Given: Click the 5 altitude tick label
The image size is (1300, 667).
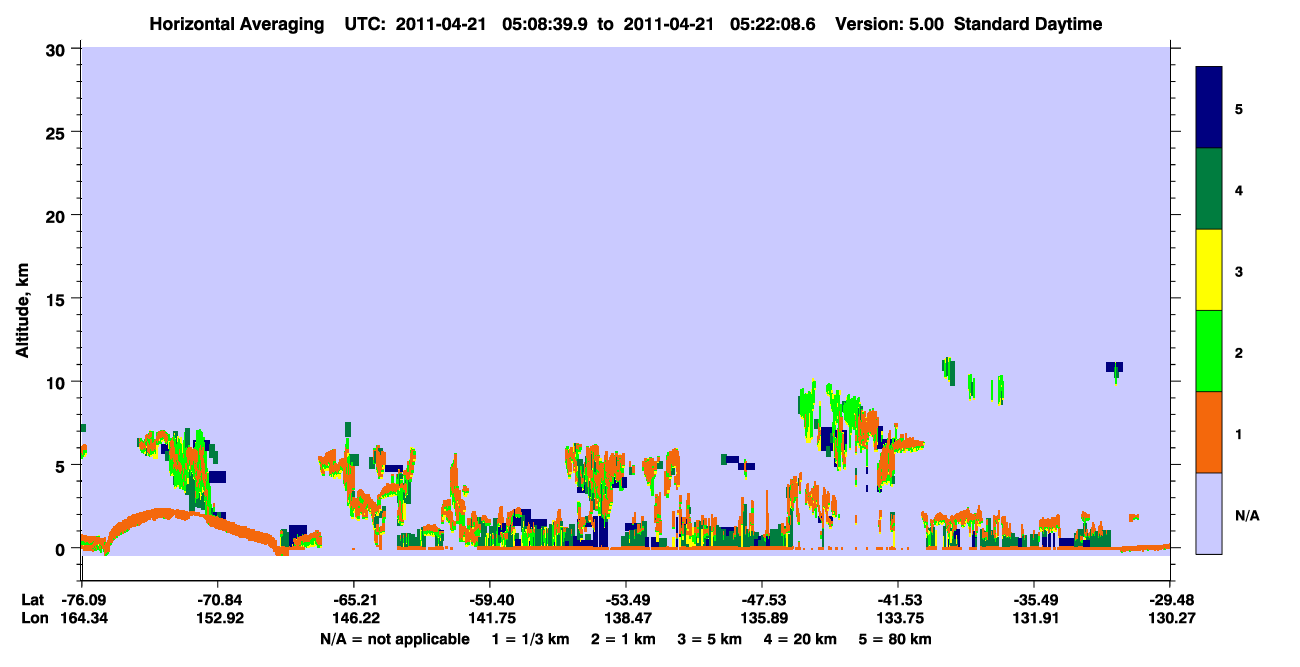Looking at the screenshot, I should (x=62, y=466).
